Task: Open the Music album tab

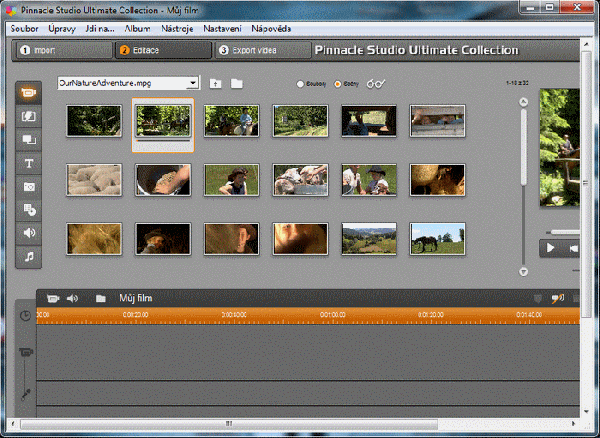Action: (x=29, y=257)
